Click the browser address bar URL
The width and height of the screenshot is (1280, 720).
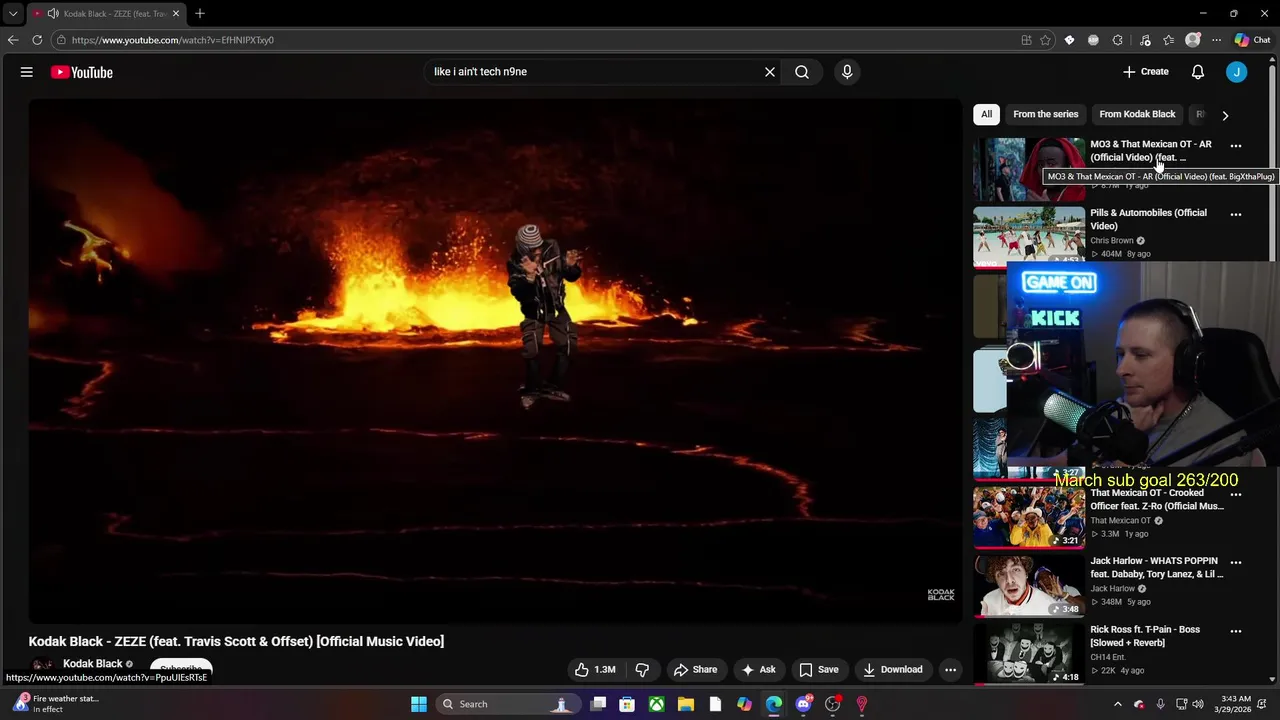(173, 40)
